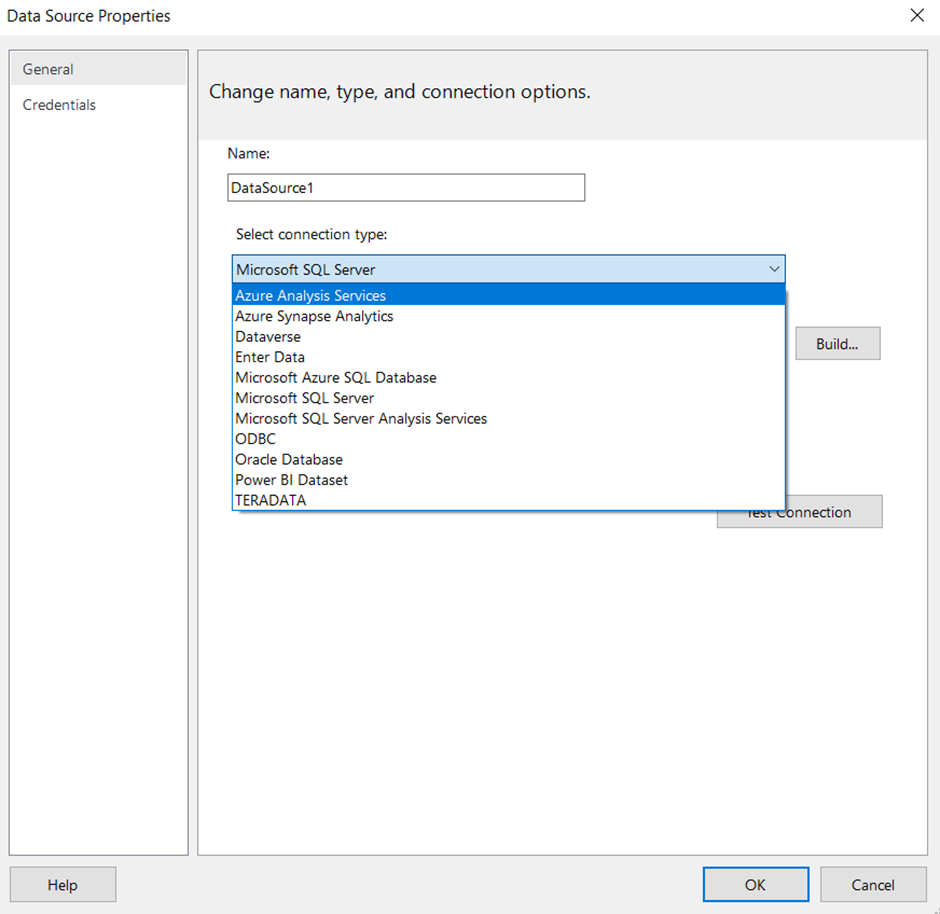Switch to the Credentials page
940x914 pixels.
98,105
